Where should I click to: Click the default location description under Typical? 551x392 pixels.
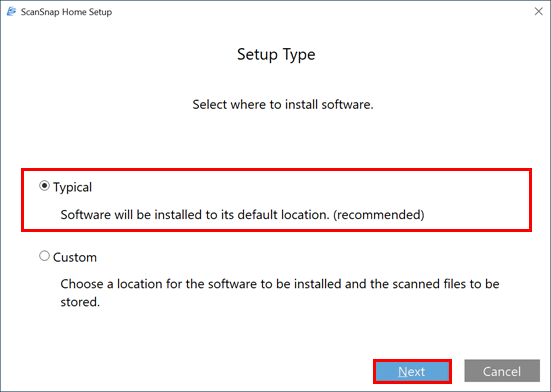tap(242, 214)
